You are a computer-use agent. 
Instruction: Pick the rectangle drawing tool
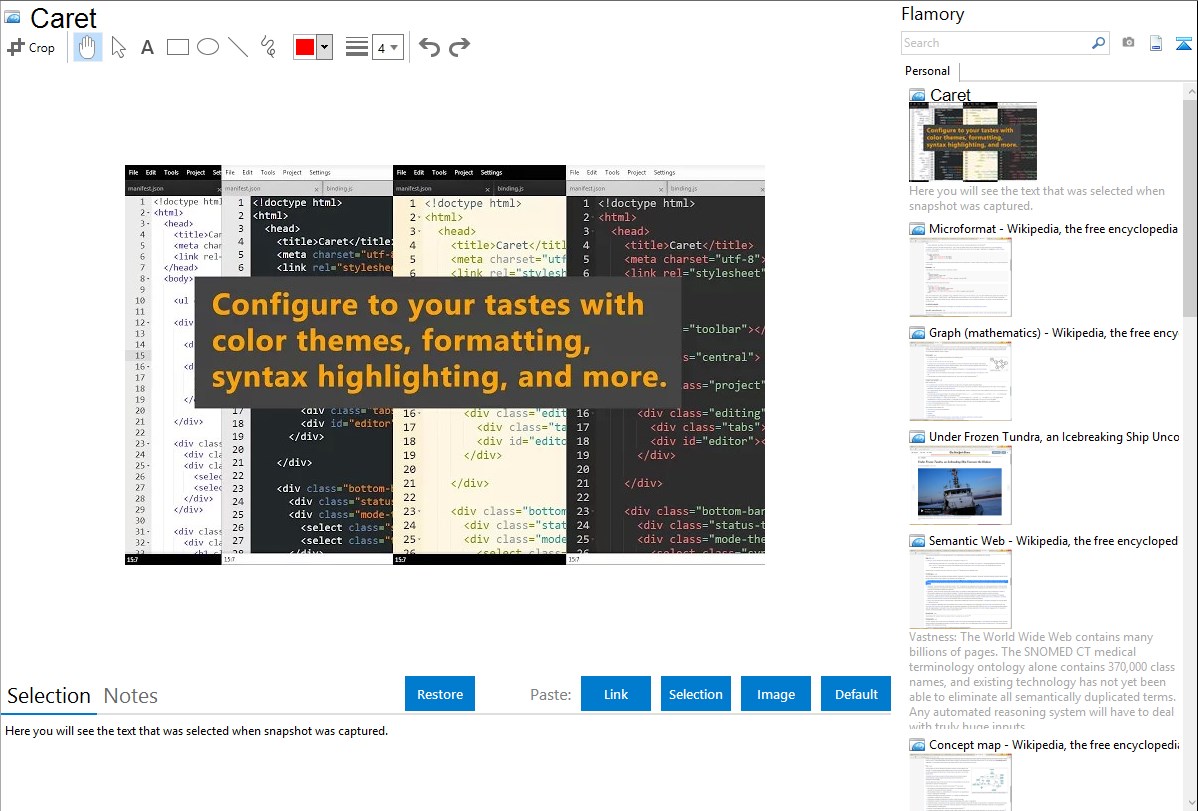click(x=177, y=47)
